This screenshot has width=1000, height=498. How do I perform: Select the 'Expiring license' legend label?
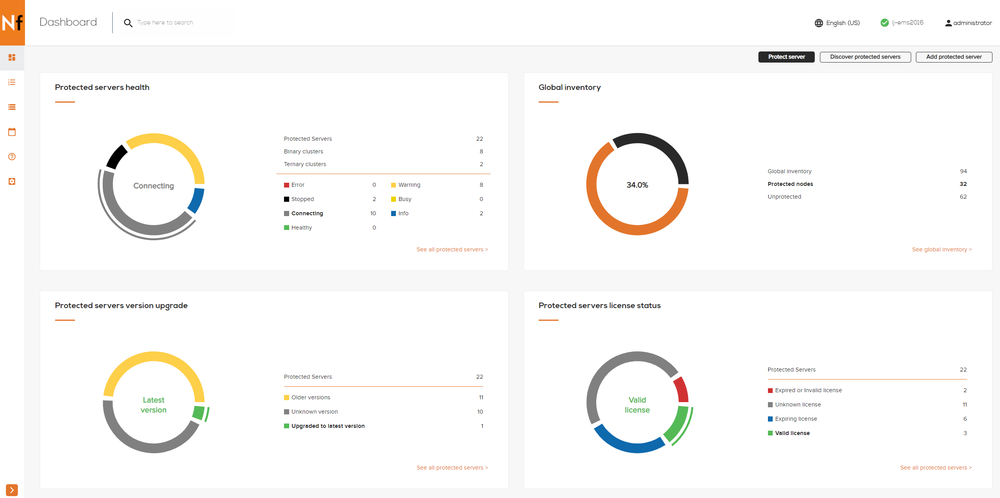[x=796, y=419]
